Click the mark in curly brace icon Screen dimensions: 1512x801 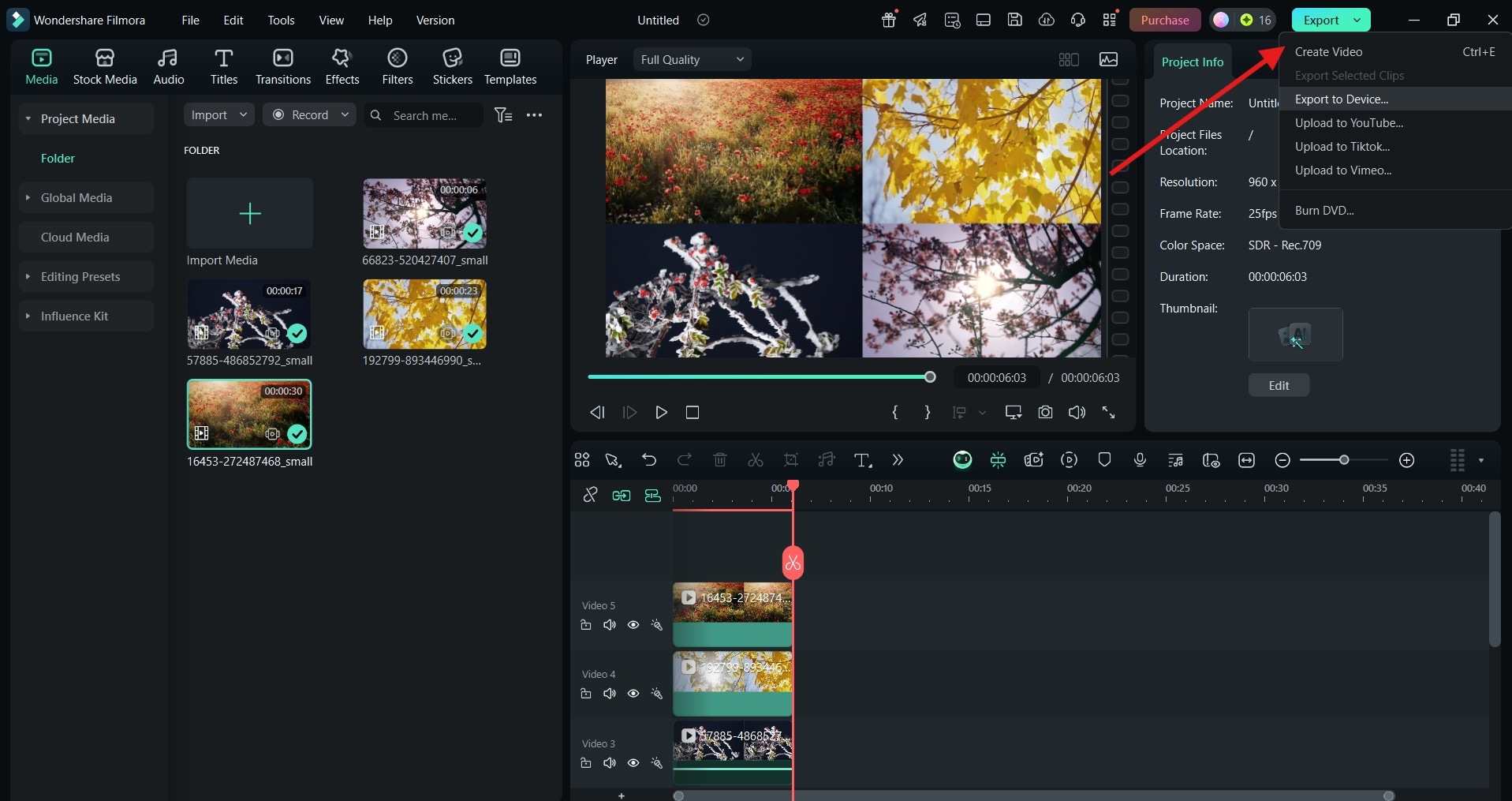(x=895, y=413)
